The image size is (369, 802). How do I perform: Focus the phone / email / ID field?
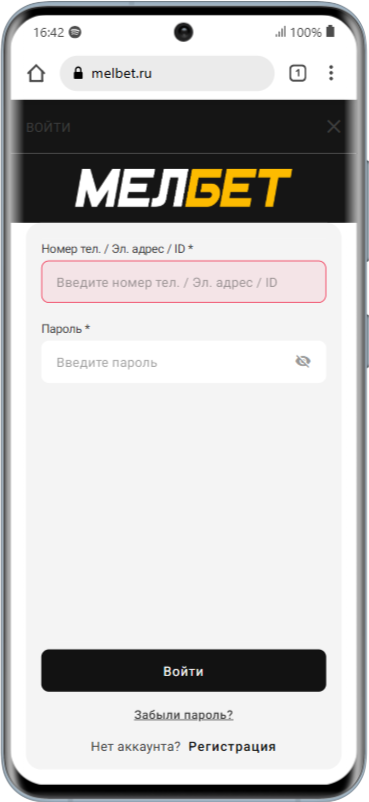(x=184, y=282)
